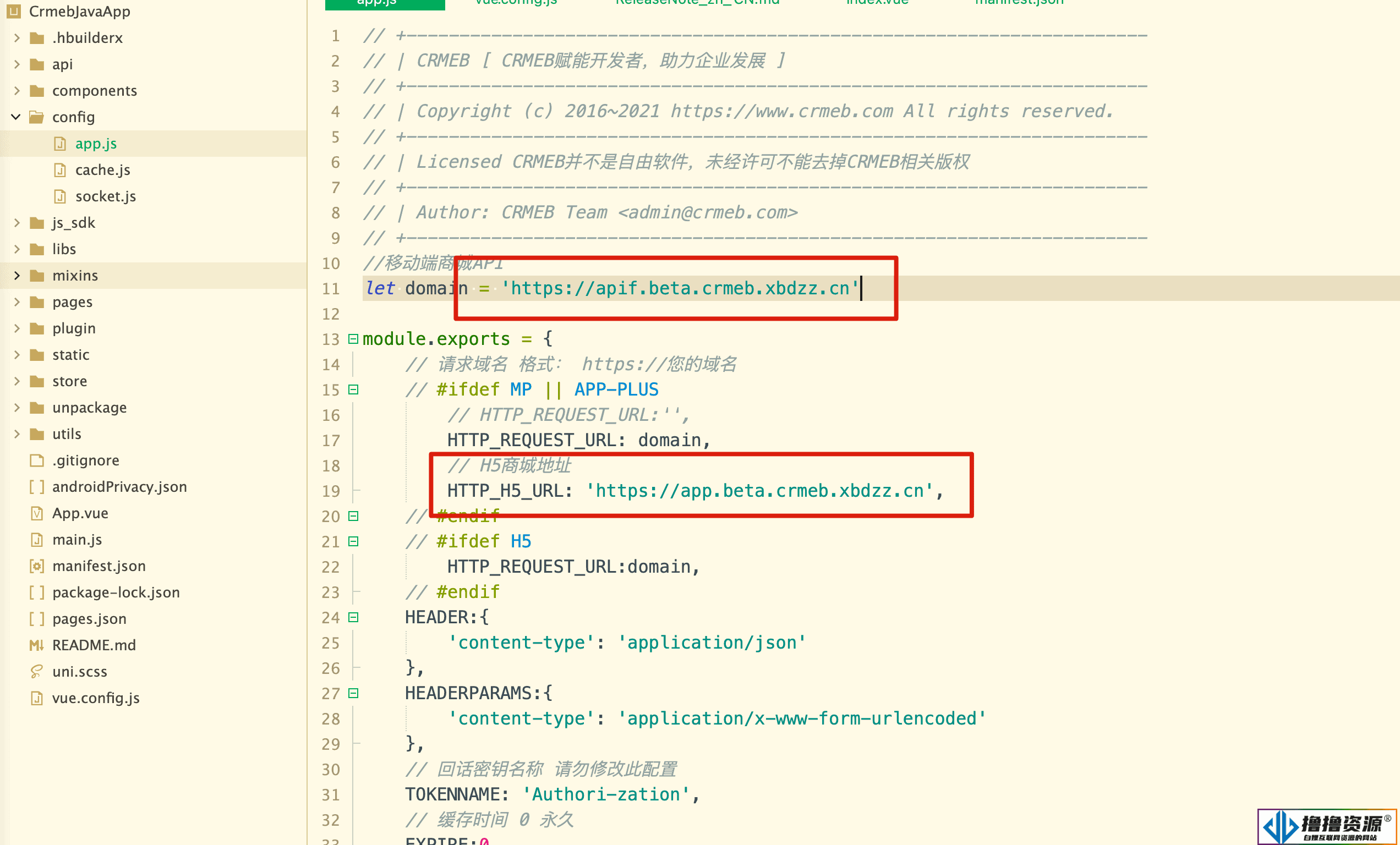Screen dimensions: 1400x845
Task: Expand the .hbuilderx folder chevron
Action: [x=17, y=38]
